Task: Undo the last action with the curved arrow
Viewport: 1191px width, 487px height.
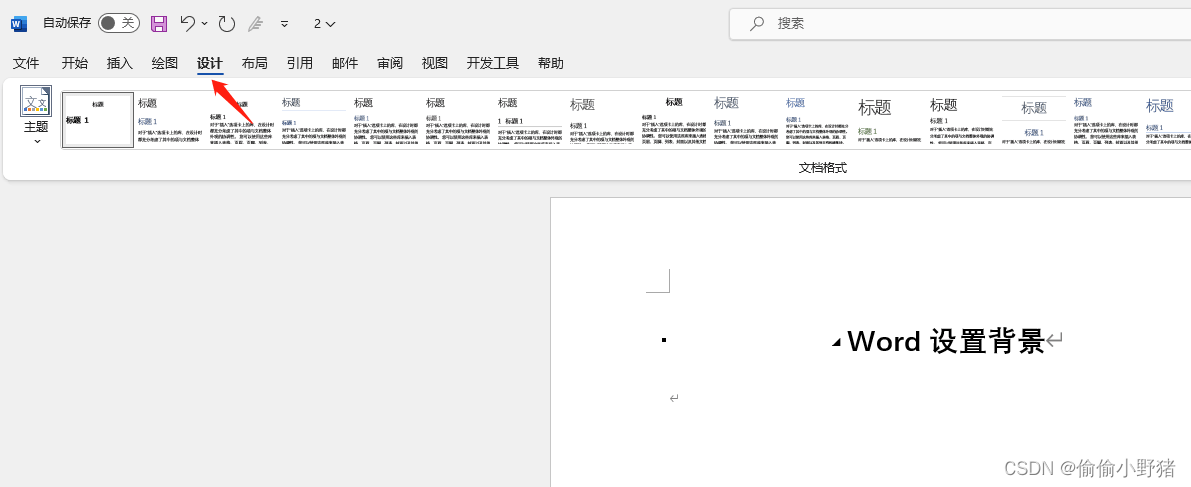Action: 188,24
